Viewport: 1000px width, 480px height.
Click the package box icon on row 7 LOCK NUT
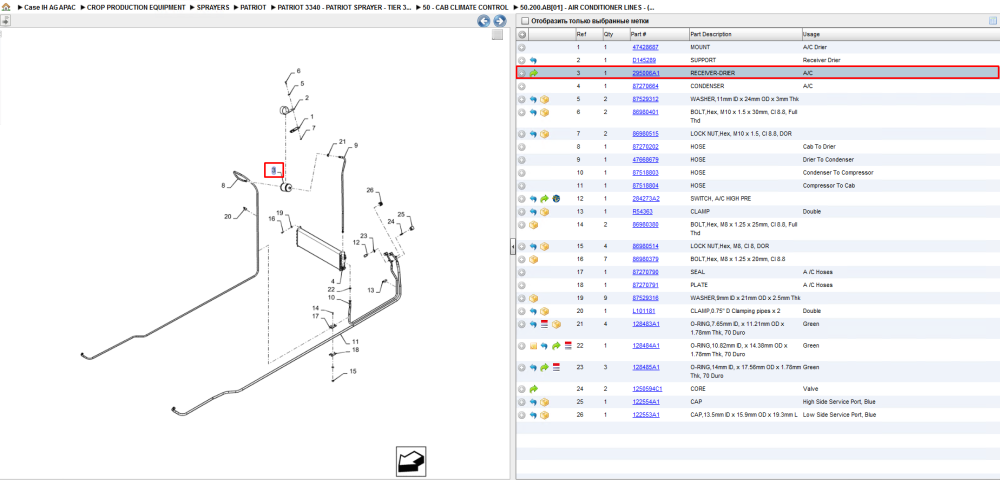tap(545, 135)
